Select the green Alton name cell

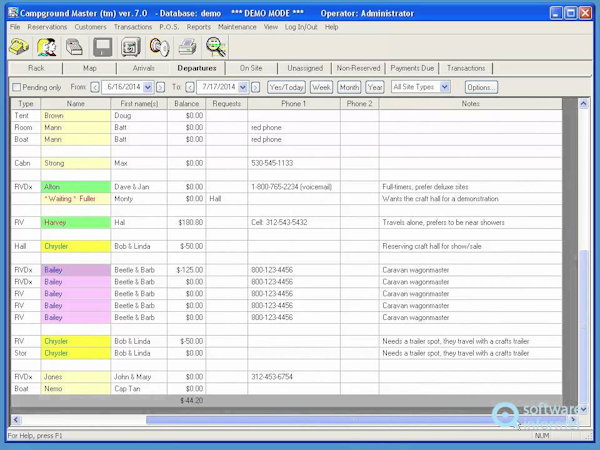76,187
